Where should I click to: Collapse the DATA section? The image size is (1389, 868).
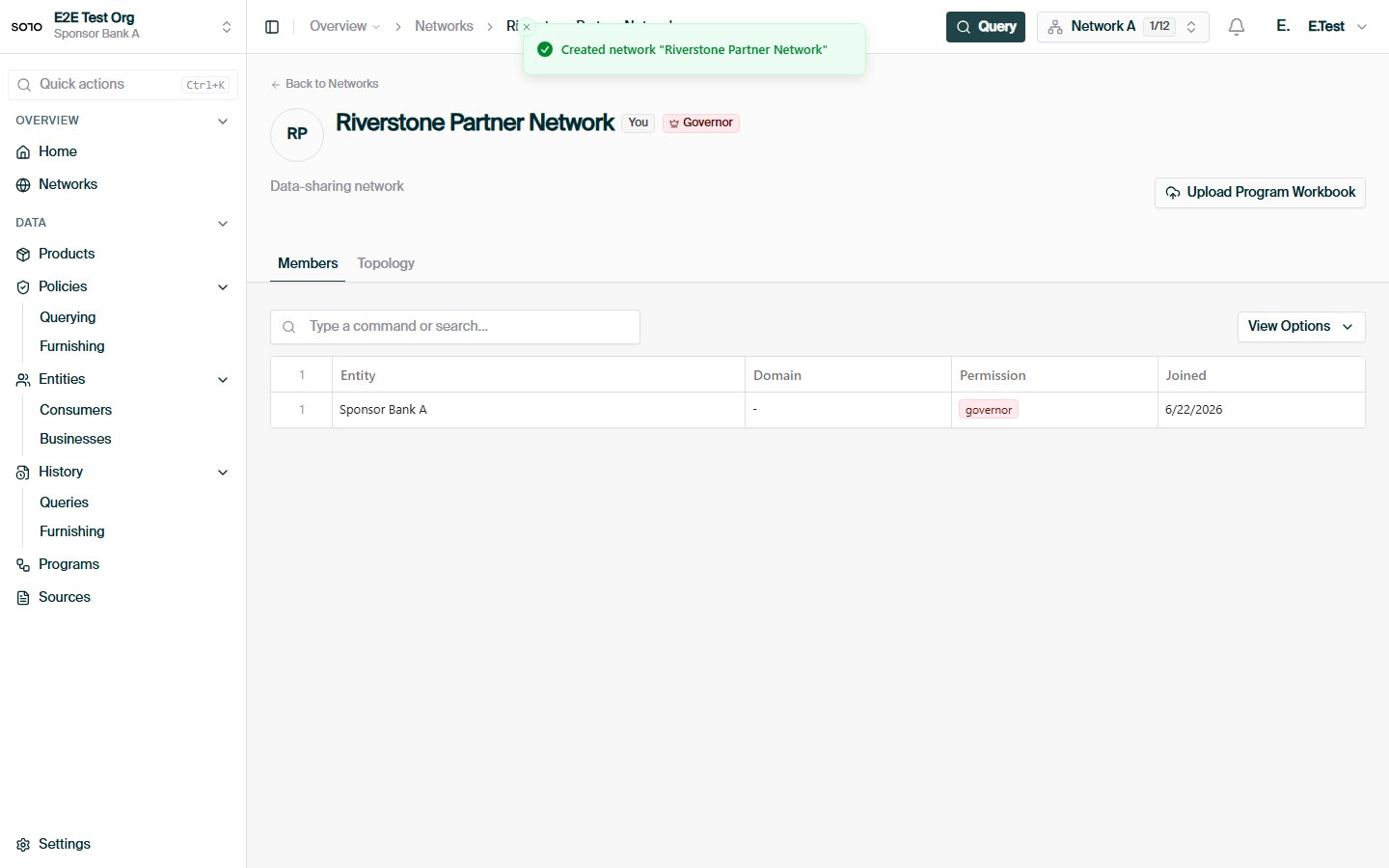(x=223, y=224)
